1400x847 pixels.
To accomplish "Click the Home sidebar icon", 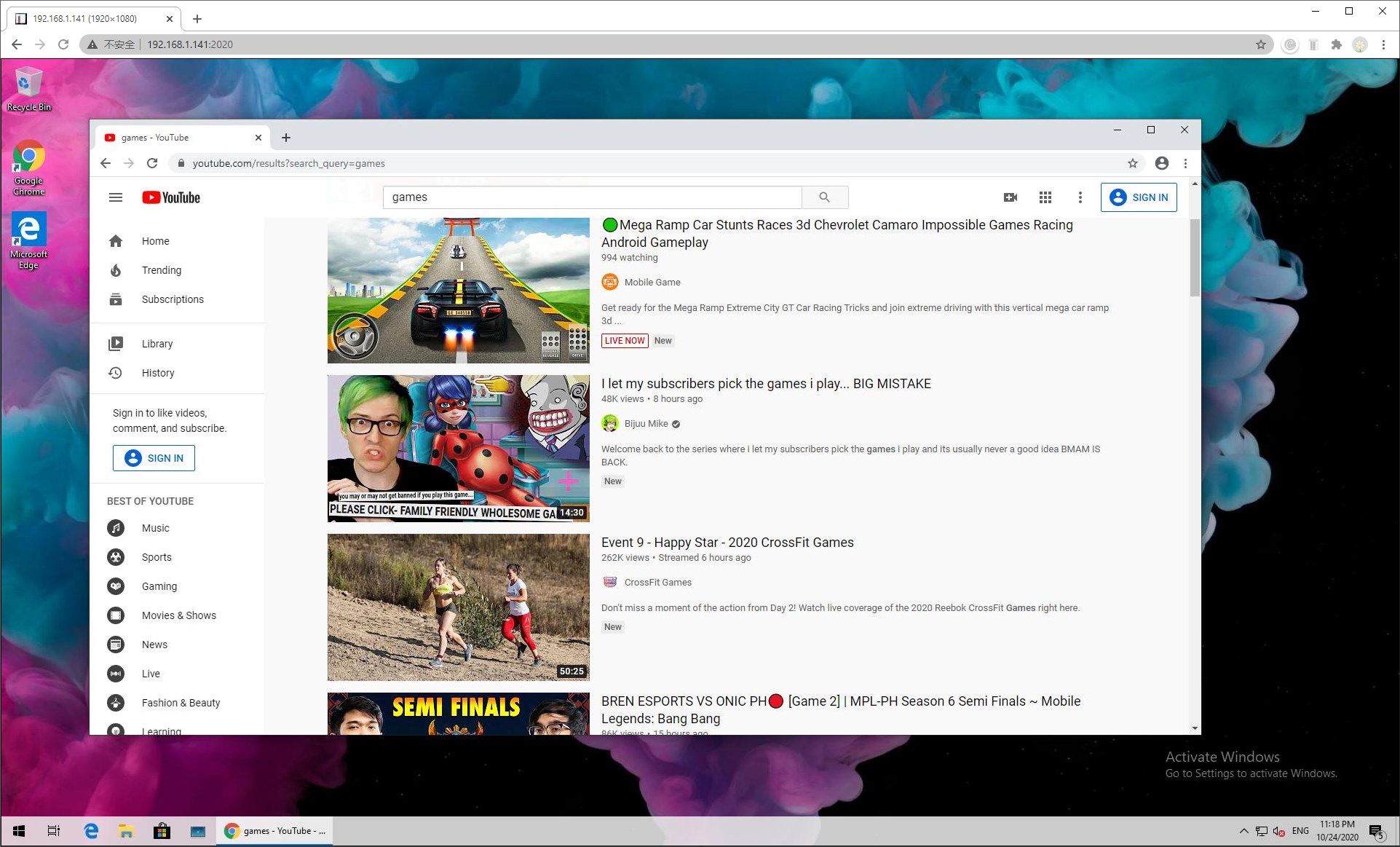I will click(x=116, y=241).
